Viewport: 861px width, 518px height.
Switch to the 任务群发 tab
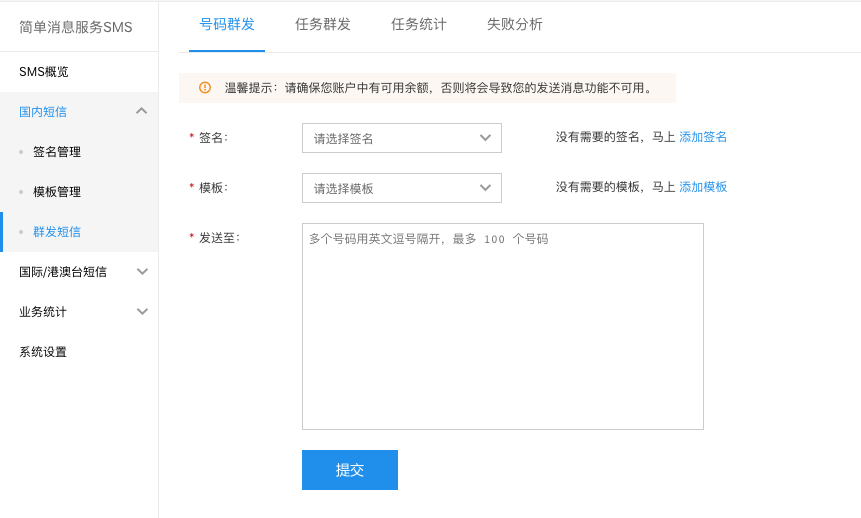click(323, 24)
